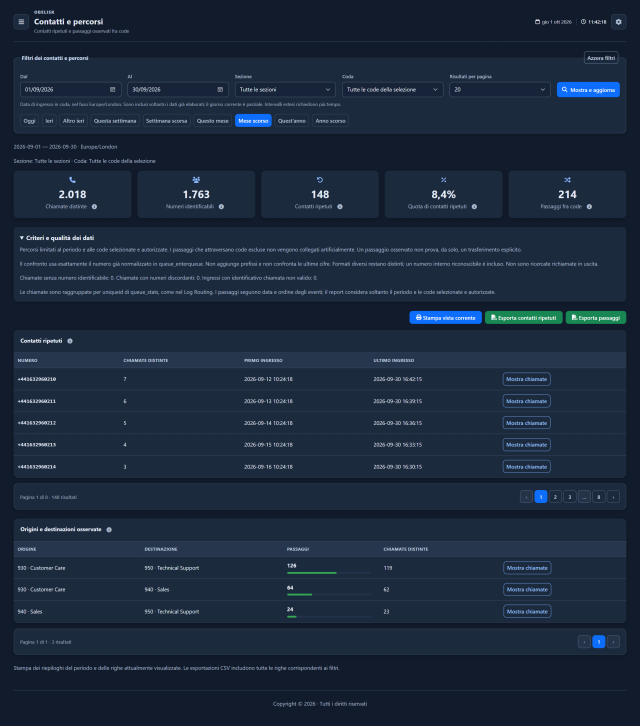640x726 pixels.
Task: Click progress bar for 64 passaggi
Action: click(x=329, y=595)
